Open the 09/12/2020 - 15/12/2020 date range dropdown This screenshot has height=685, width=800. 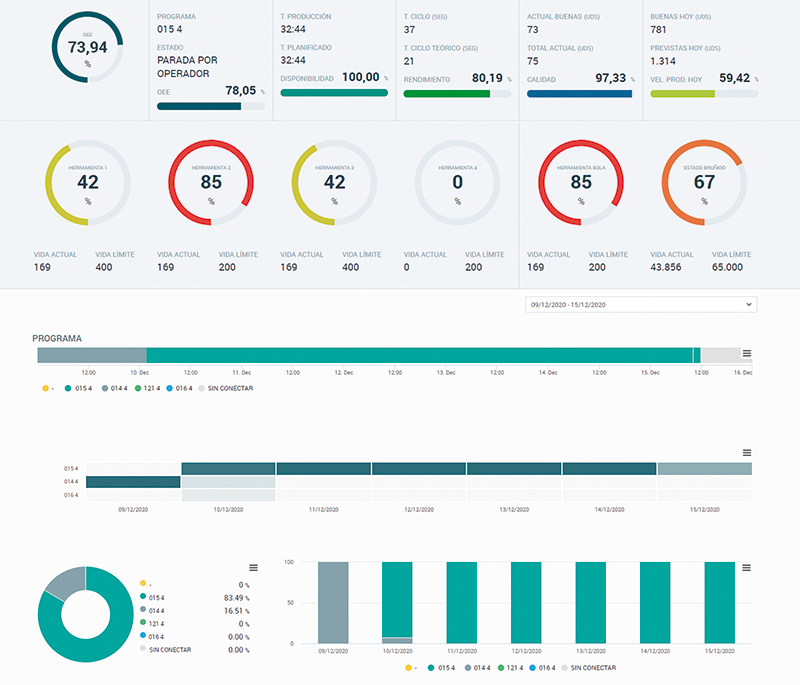[x=638, y=305]
